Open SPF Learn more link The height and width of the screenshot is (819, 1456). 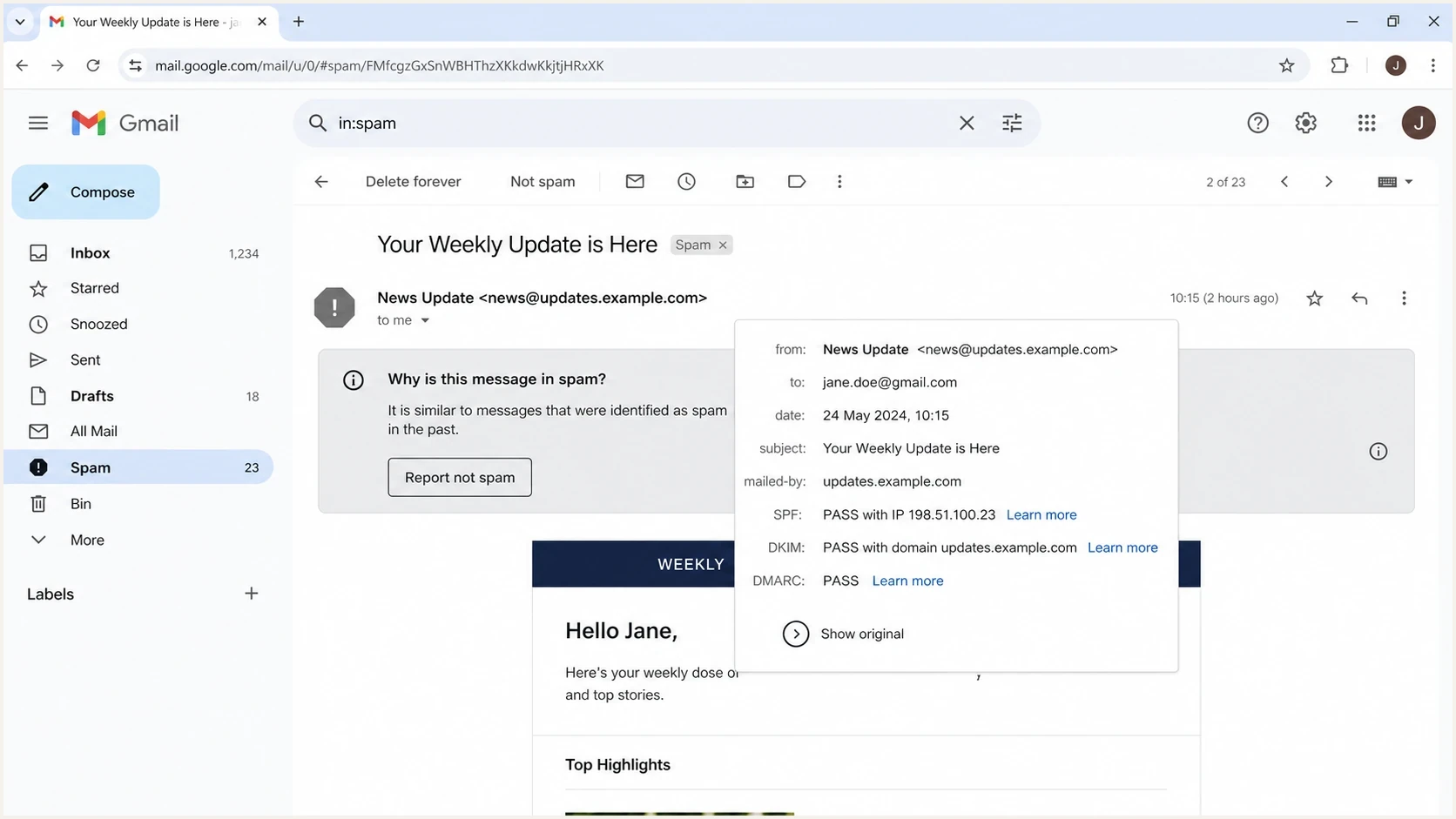[1041, 514]
